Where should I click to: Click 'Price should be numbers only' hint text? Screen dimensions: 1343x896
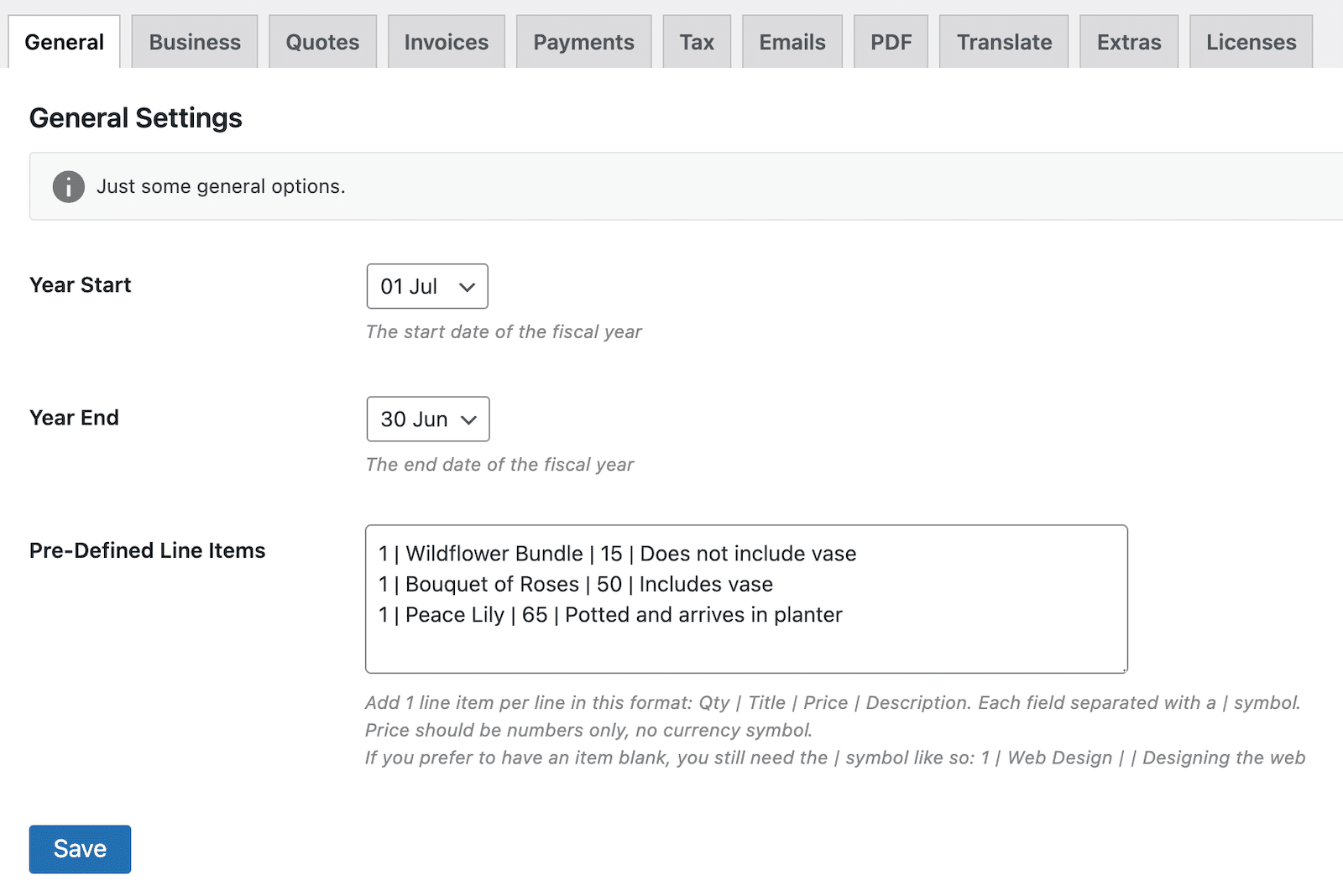pos(588,730)
